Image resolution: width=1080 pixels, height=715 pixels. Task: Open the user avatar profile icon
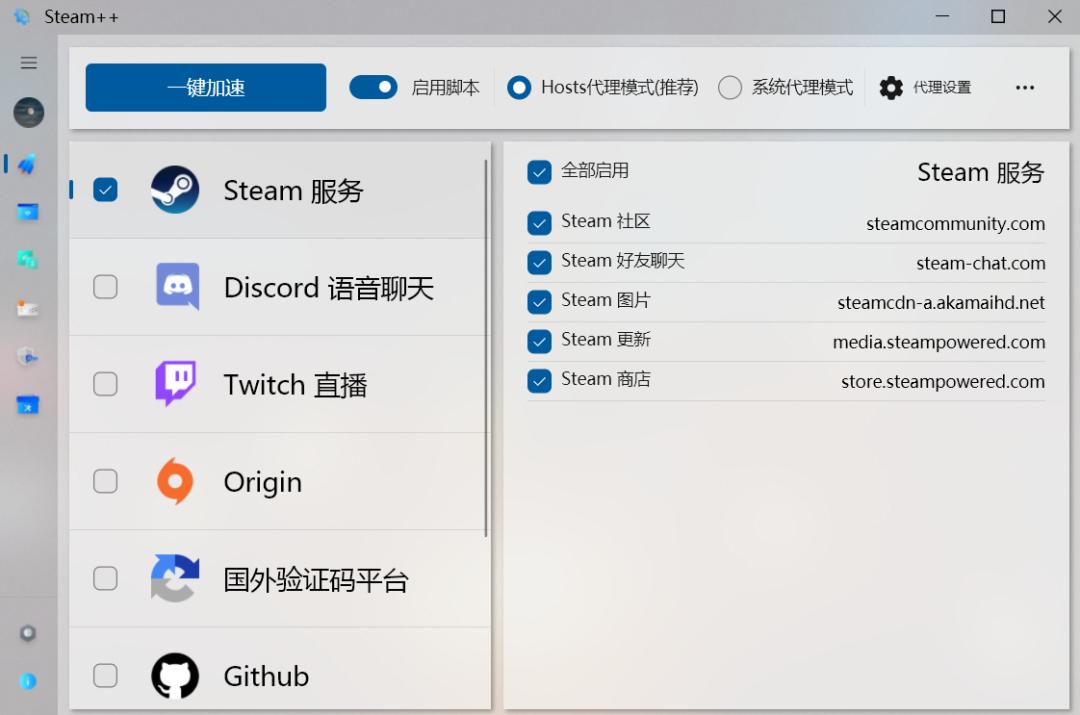click(x=29, y=113)
